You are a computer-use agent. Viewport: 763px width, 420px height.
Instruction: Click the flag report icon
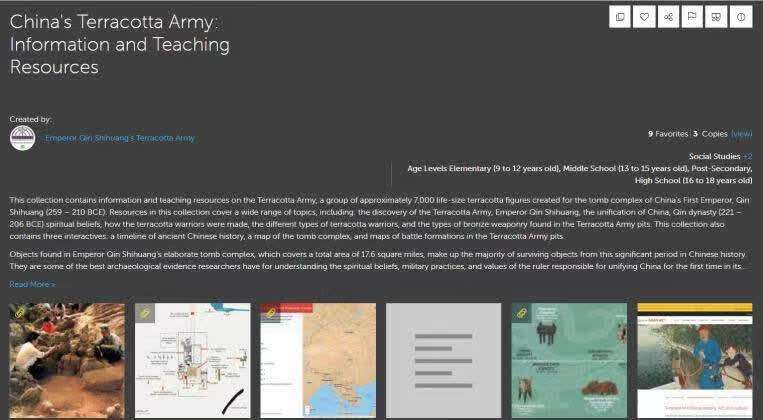692,17
